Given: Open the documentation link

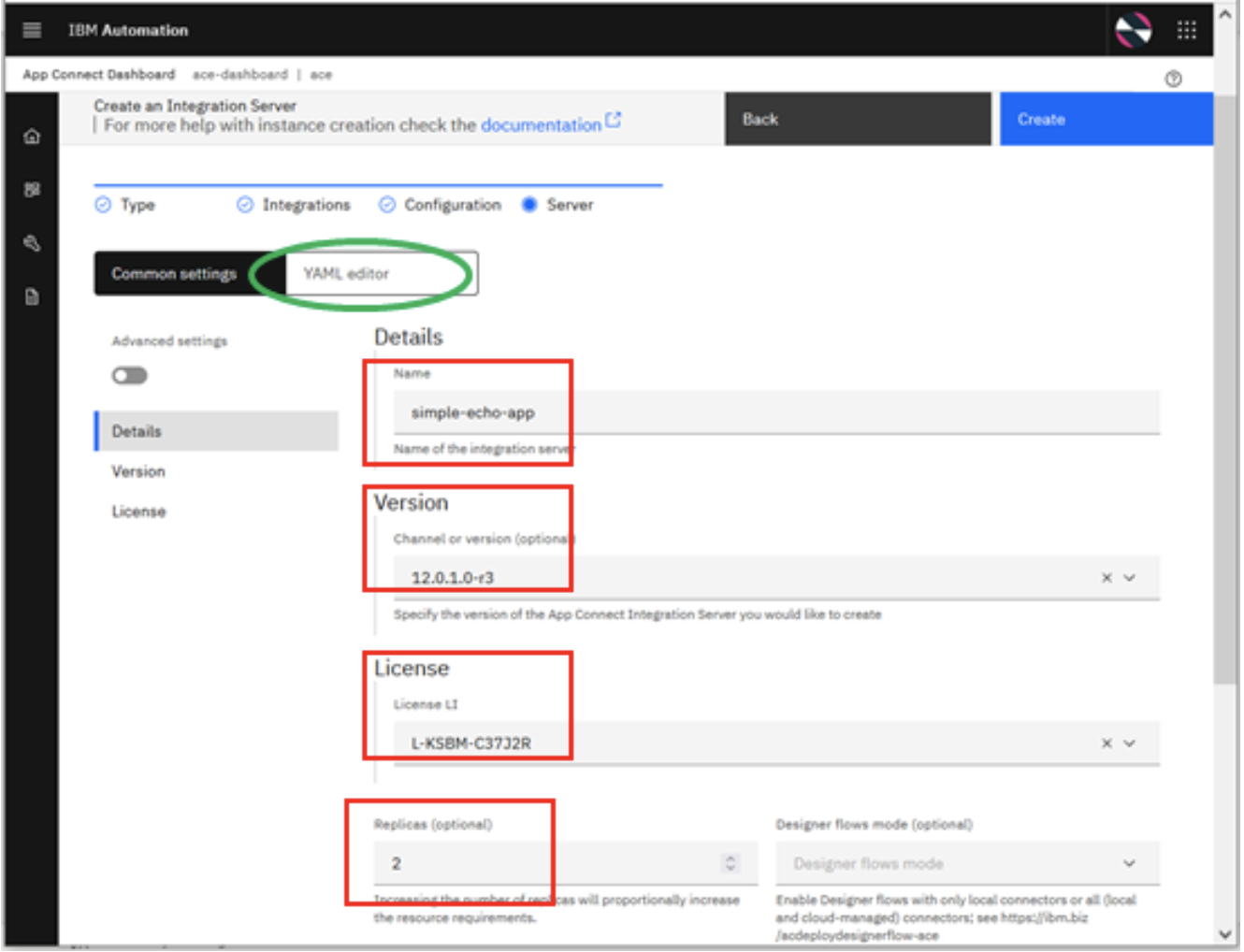Looking at the screenshot, I should tap(541, 125).
